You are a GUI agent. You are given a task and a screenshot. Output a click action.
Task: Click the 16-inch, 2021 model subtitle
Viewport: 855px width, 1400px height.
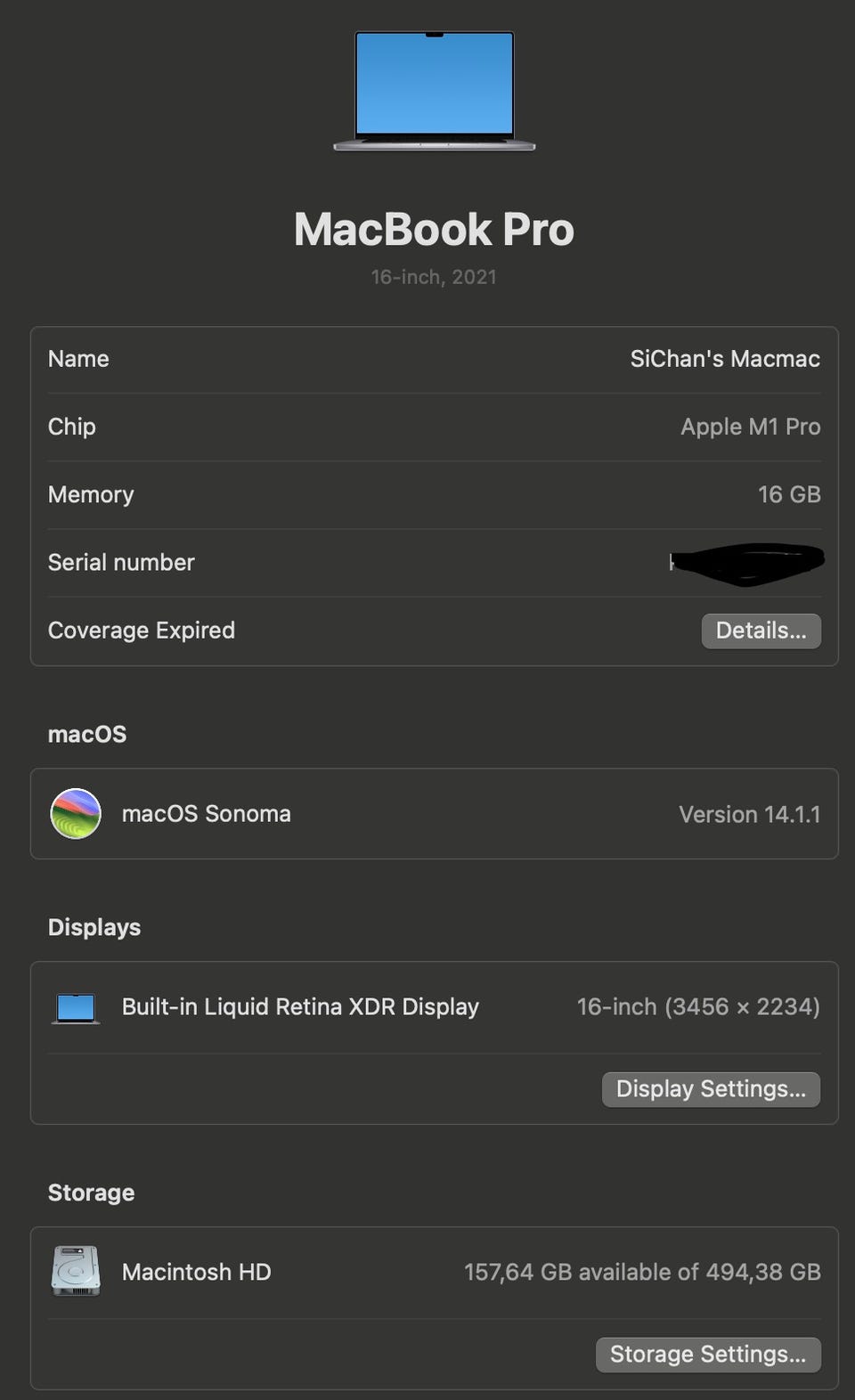(434, 277)
